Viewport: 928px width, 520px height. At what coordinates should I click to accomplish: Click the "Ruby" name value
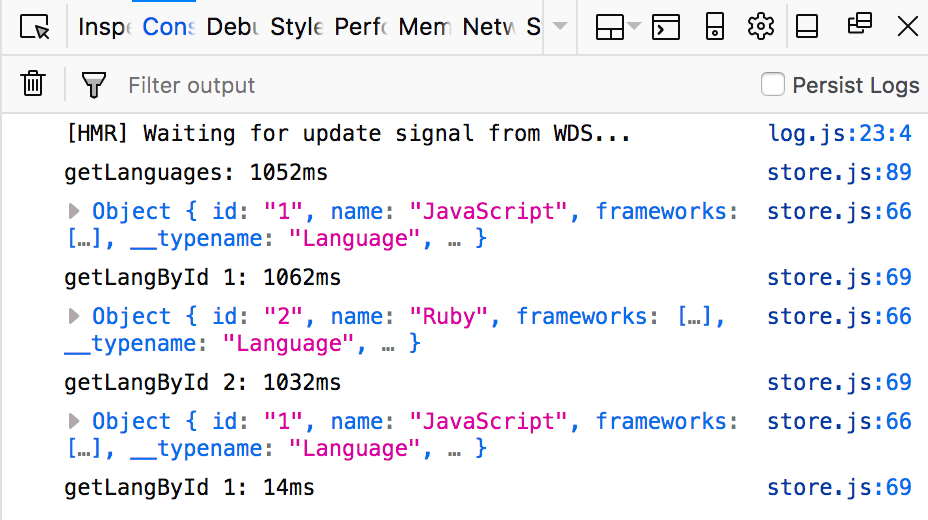(449, 316)
